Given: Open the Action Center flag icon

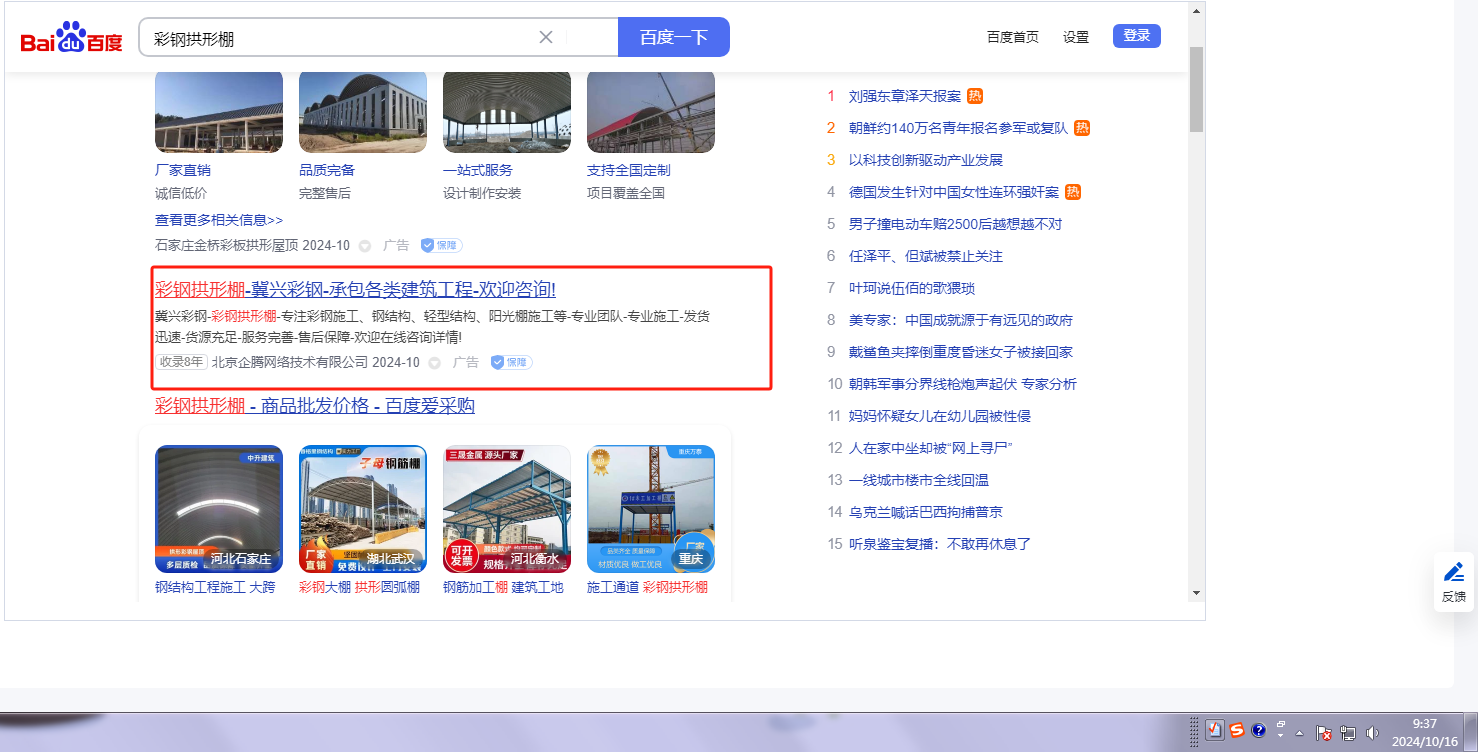Looking at the screenshot, I should click(1324, 732).
